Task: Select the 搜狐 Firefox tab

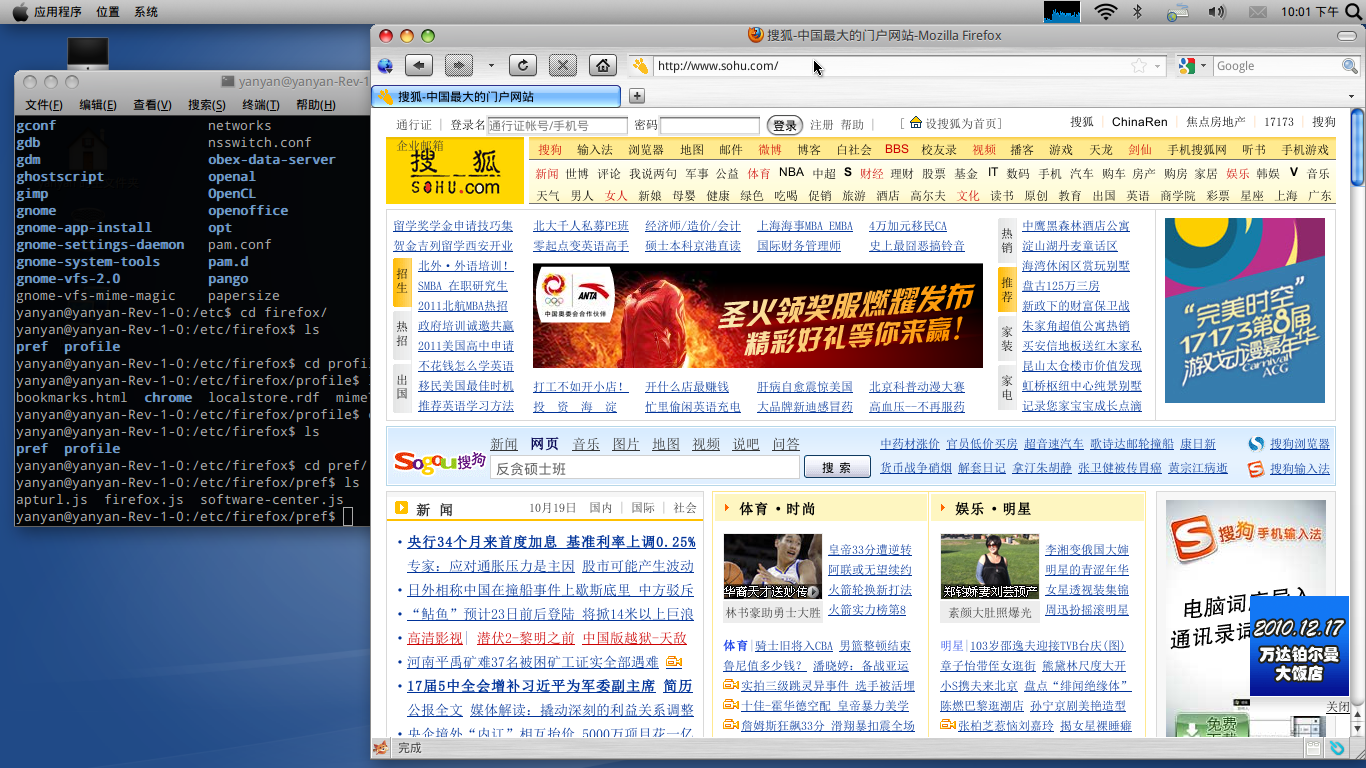Action: click(496, 97)
